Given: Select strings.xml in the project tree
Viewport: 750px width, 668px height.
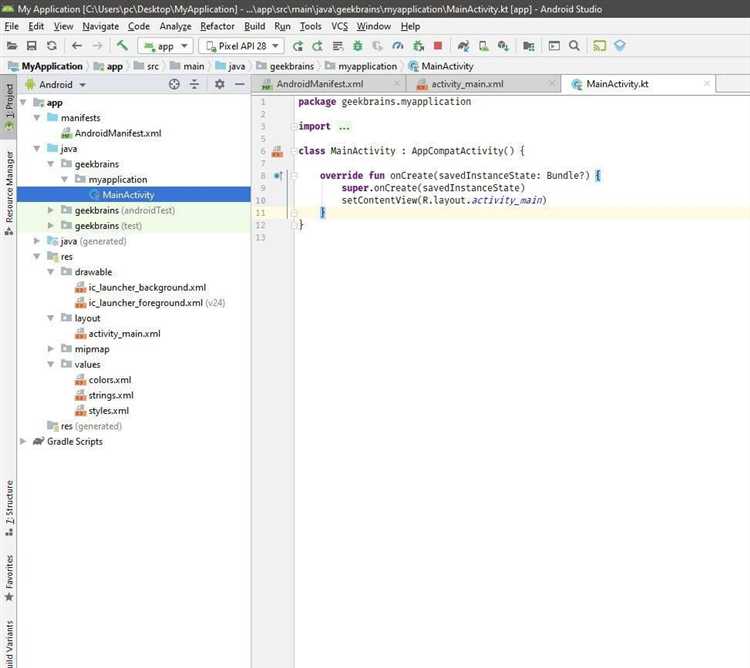Looking at the screenshot, I should 110,395.
